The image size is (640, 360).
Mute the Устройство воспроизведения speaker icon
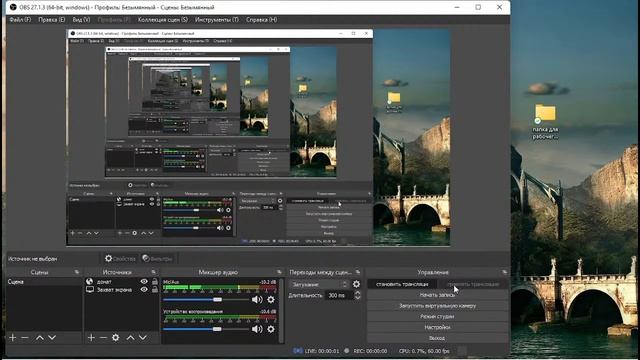(257, 329)
